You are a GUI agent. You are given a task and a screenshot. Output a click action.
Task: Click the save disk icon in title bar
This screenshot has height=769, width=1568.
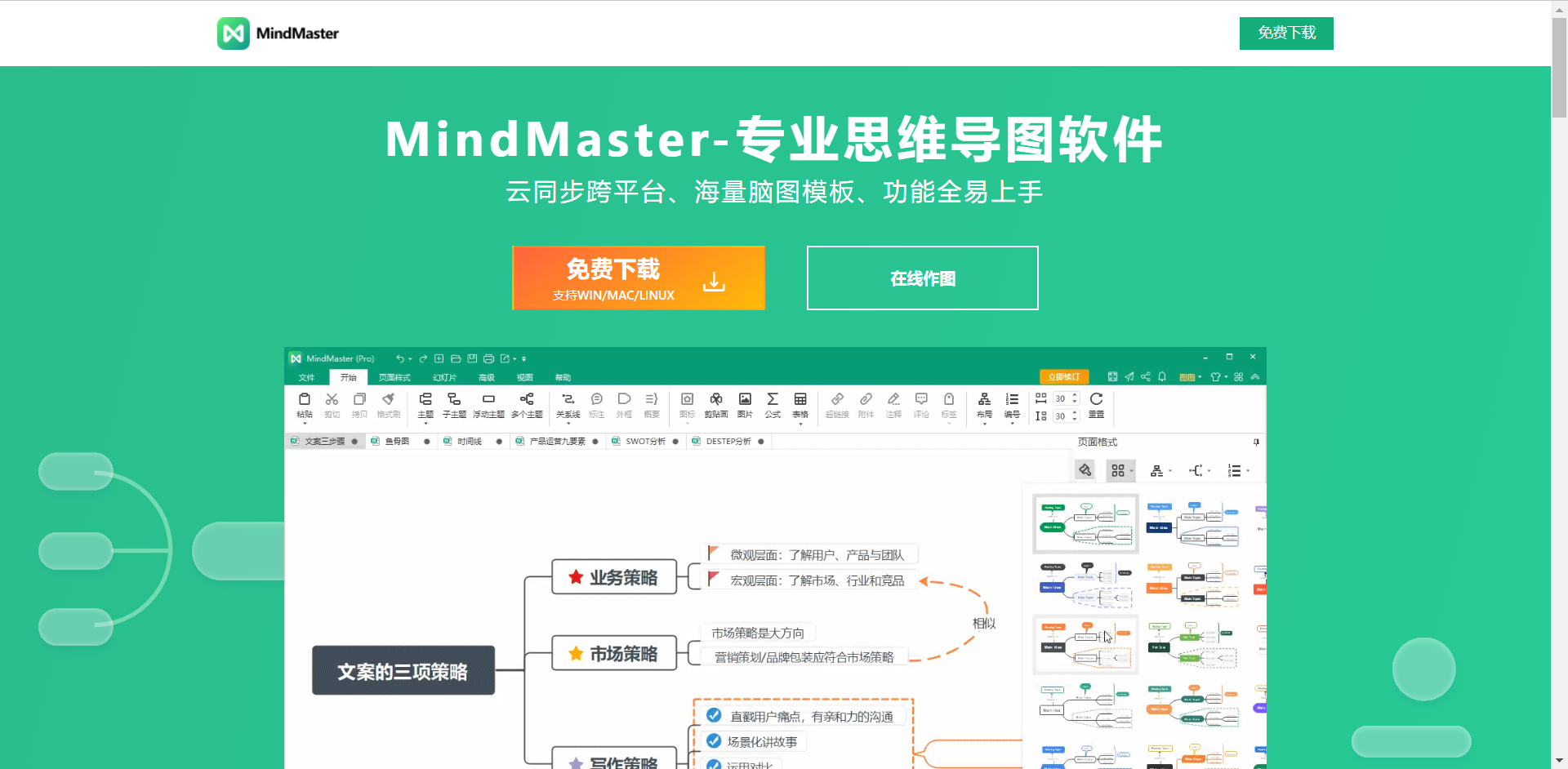(472, 358)
